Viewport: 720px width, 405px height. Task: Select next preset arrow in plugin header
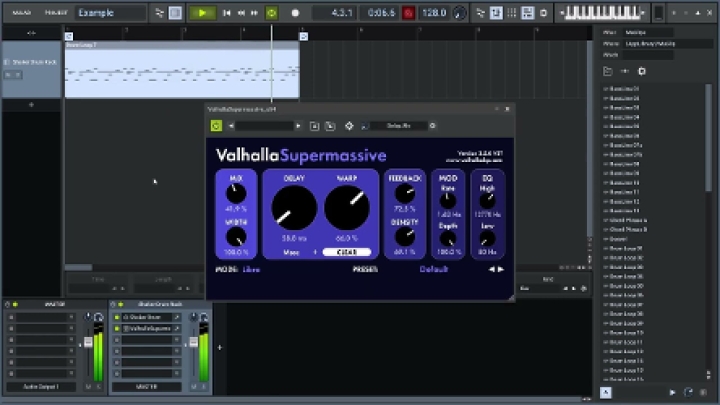[x=298, y=125]
